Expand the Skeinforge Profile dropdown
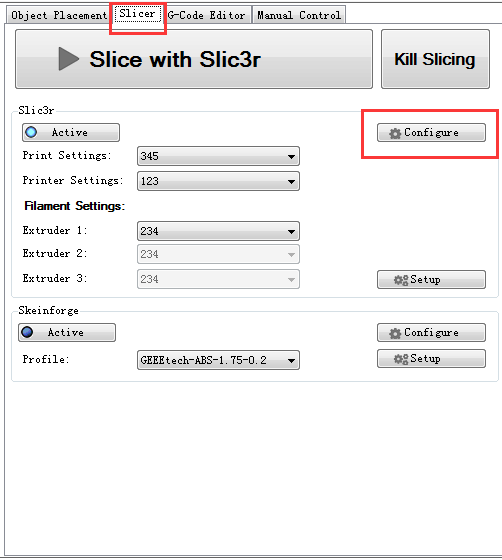The image size is (502, 560). point(218,360)
